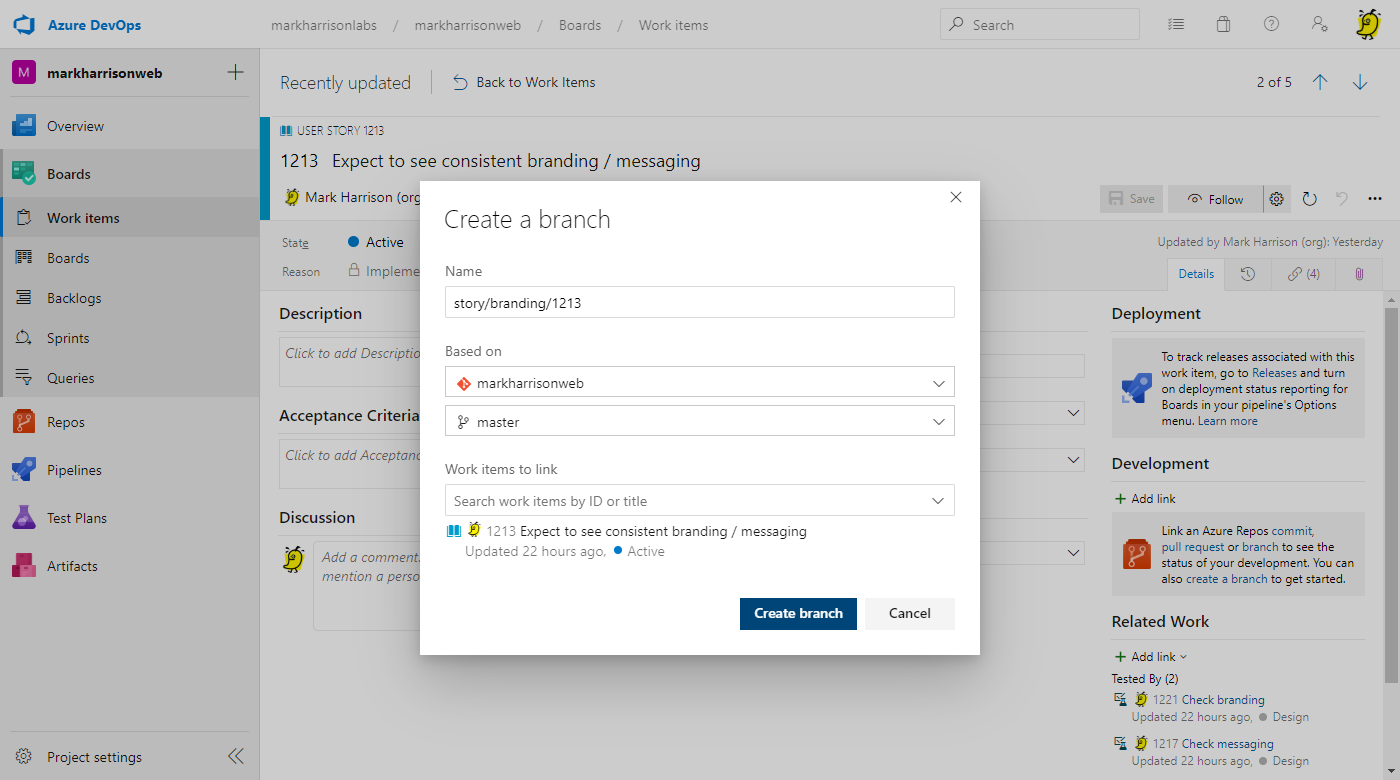Open Pipelines from the sidebar
The width and height of the screenshot is (1400, 780).
pos(74,470)
